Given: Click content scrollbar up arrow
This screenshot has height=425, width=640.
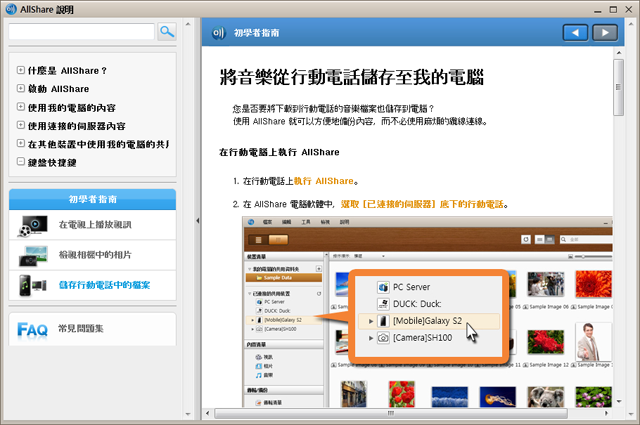Looking at the screenshot, I should pyautogui.click(x=619, y=53).
